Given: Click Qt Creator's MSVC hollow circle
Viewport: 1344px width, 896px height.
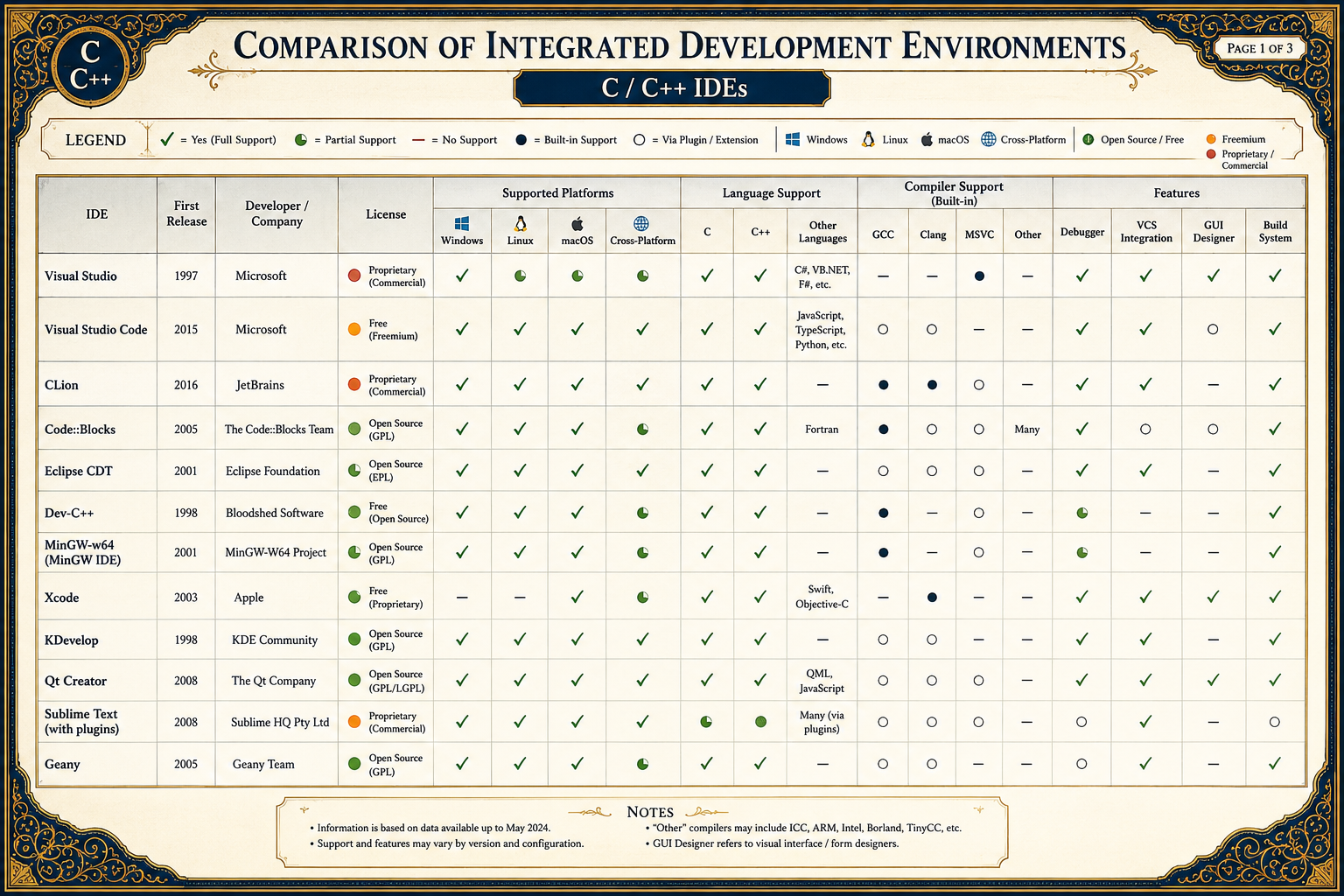Looking at the screenshot, I should coord(978,681).
